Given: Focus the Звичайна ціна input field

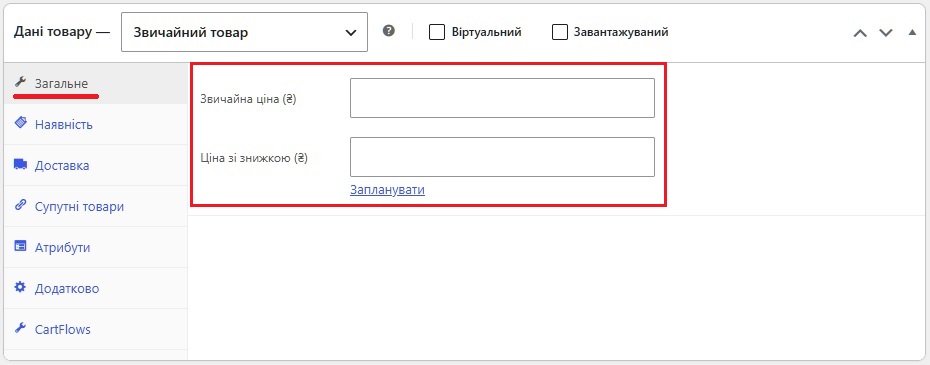Looking at the screenshot, I should (x=502, y=98).
